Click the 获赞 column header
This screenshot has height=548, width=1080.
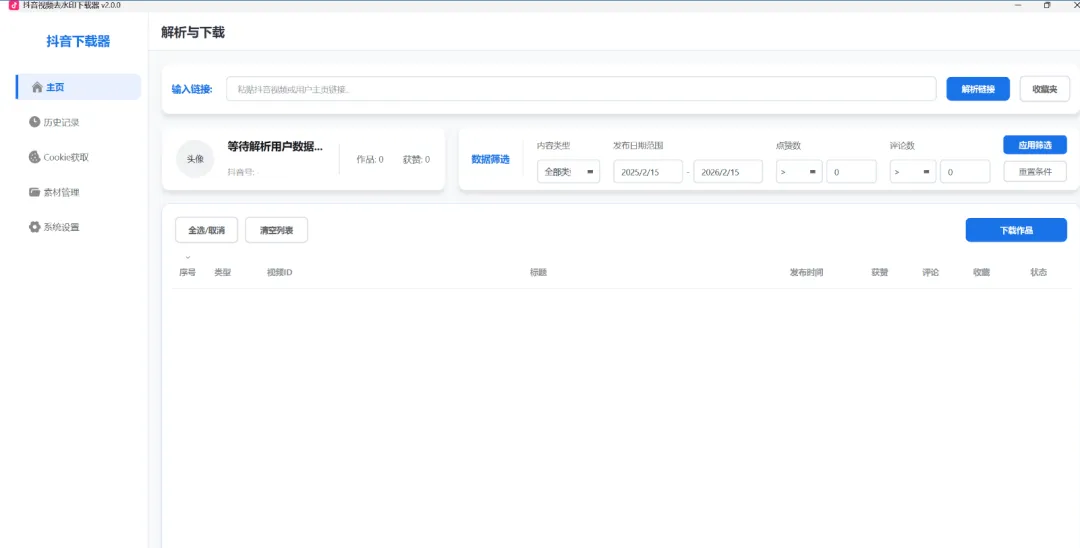[880, 273]
